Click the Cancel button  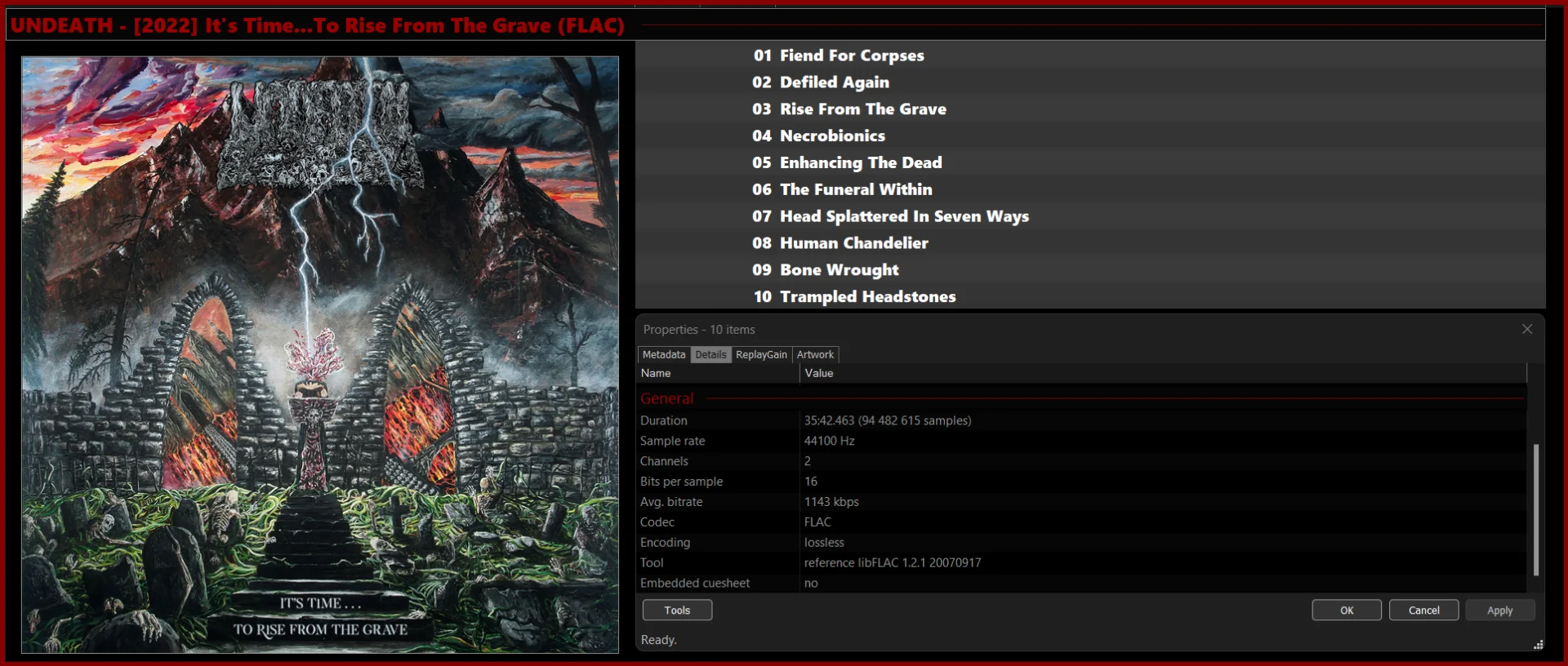1423,610
